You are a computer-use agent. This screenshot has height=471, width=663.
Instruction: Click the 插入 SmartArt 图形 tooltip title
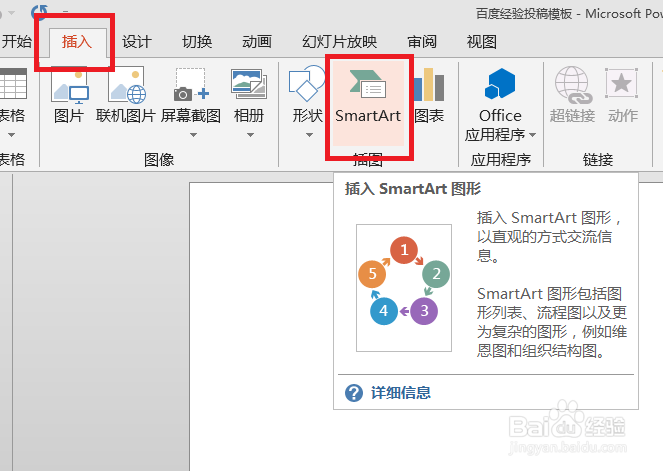[x=413, y=189]
